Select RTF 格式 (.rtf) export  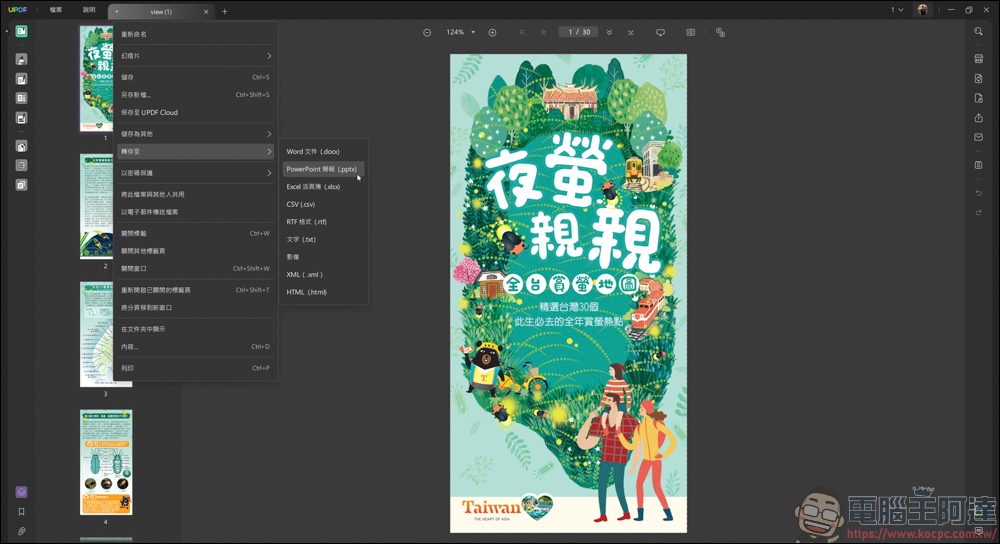(323, 222)
